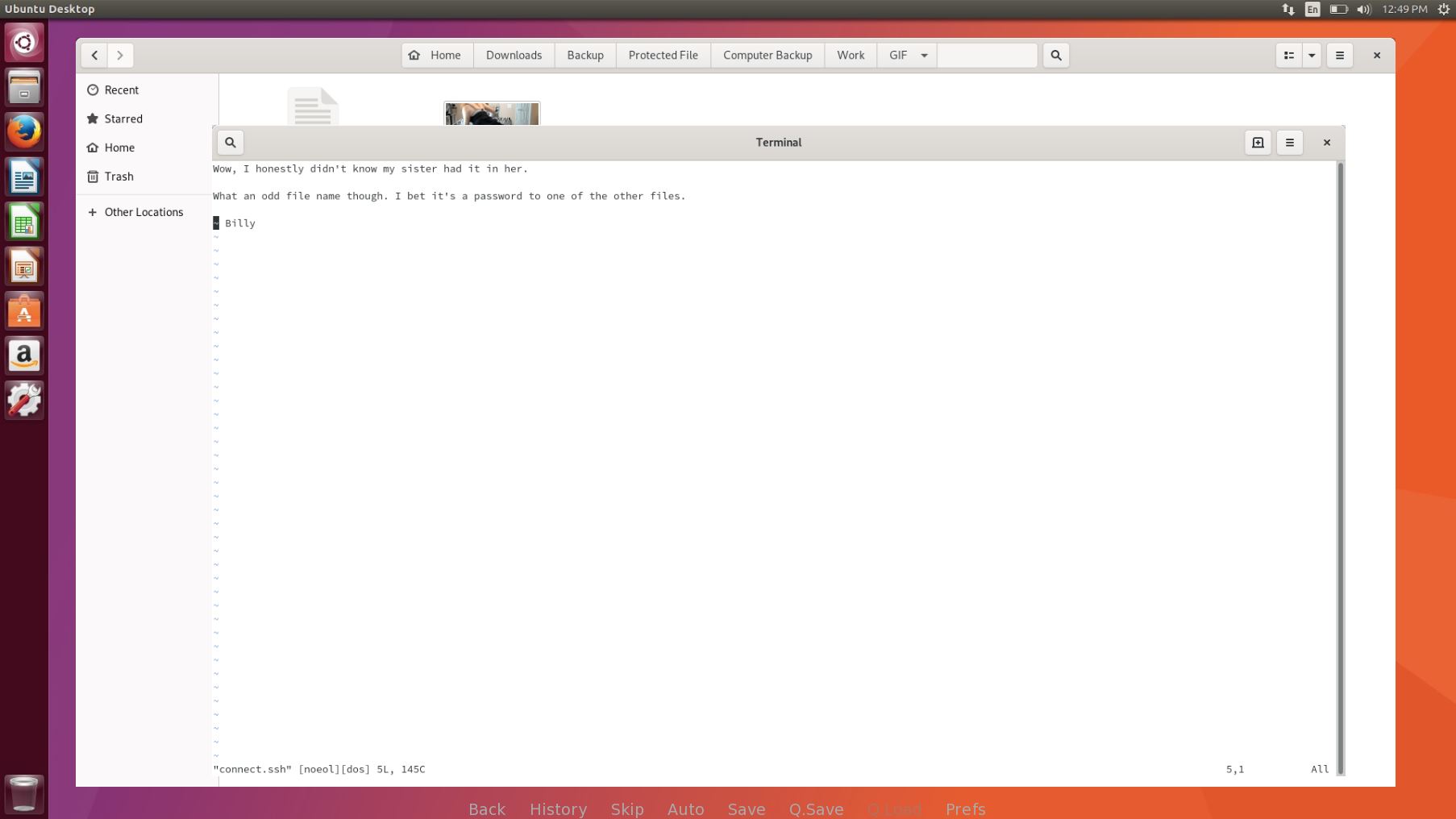Toggle the file manager list view icon
This screenshot has height=819, width=1456.
(x=1289, y=56)
